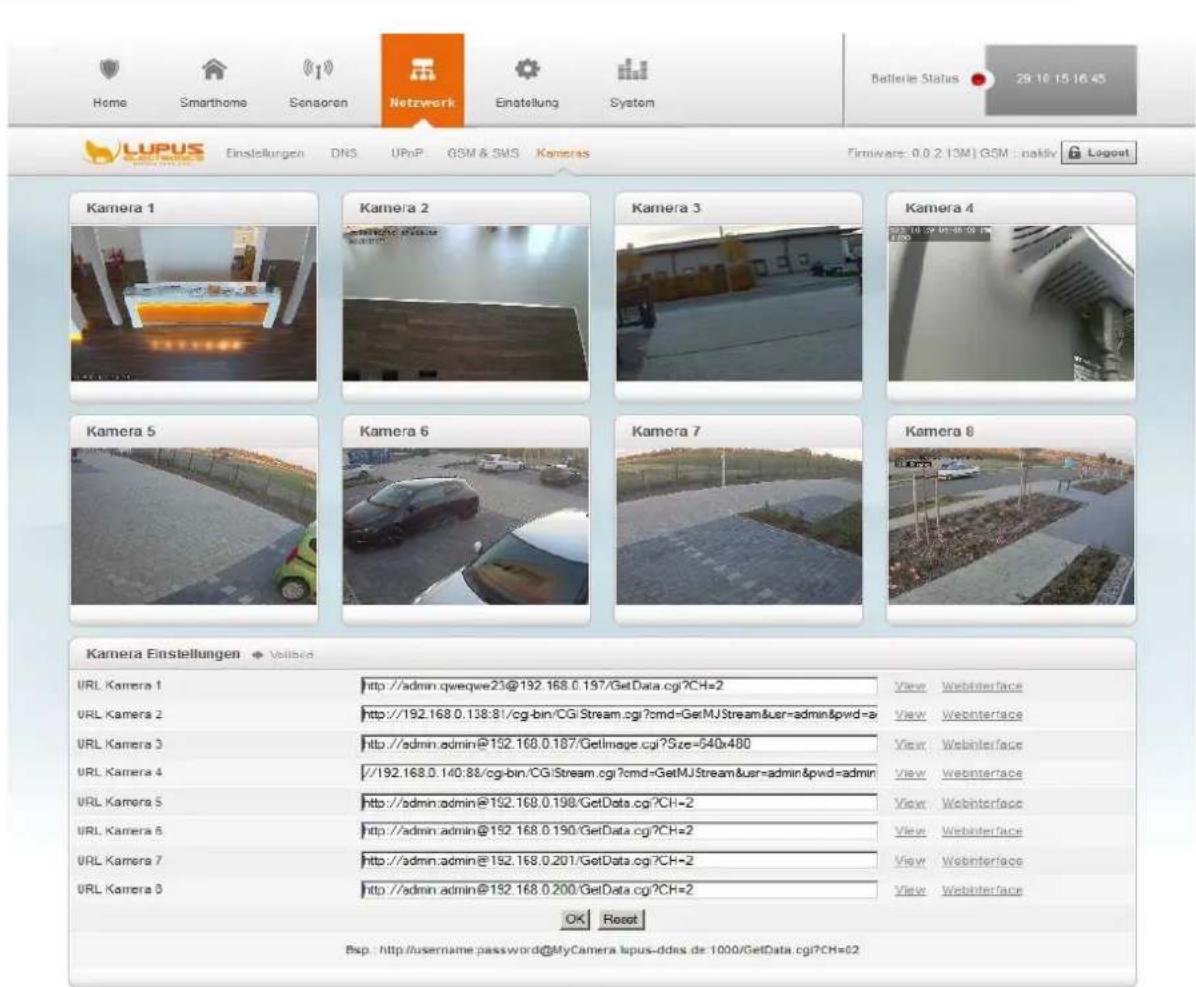Open the Kamera 5 video thumbnail
The height and width of the screenshot is (987, 1196).
pyautogui.click(x=194, y=526)
